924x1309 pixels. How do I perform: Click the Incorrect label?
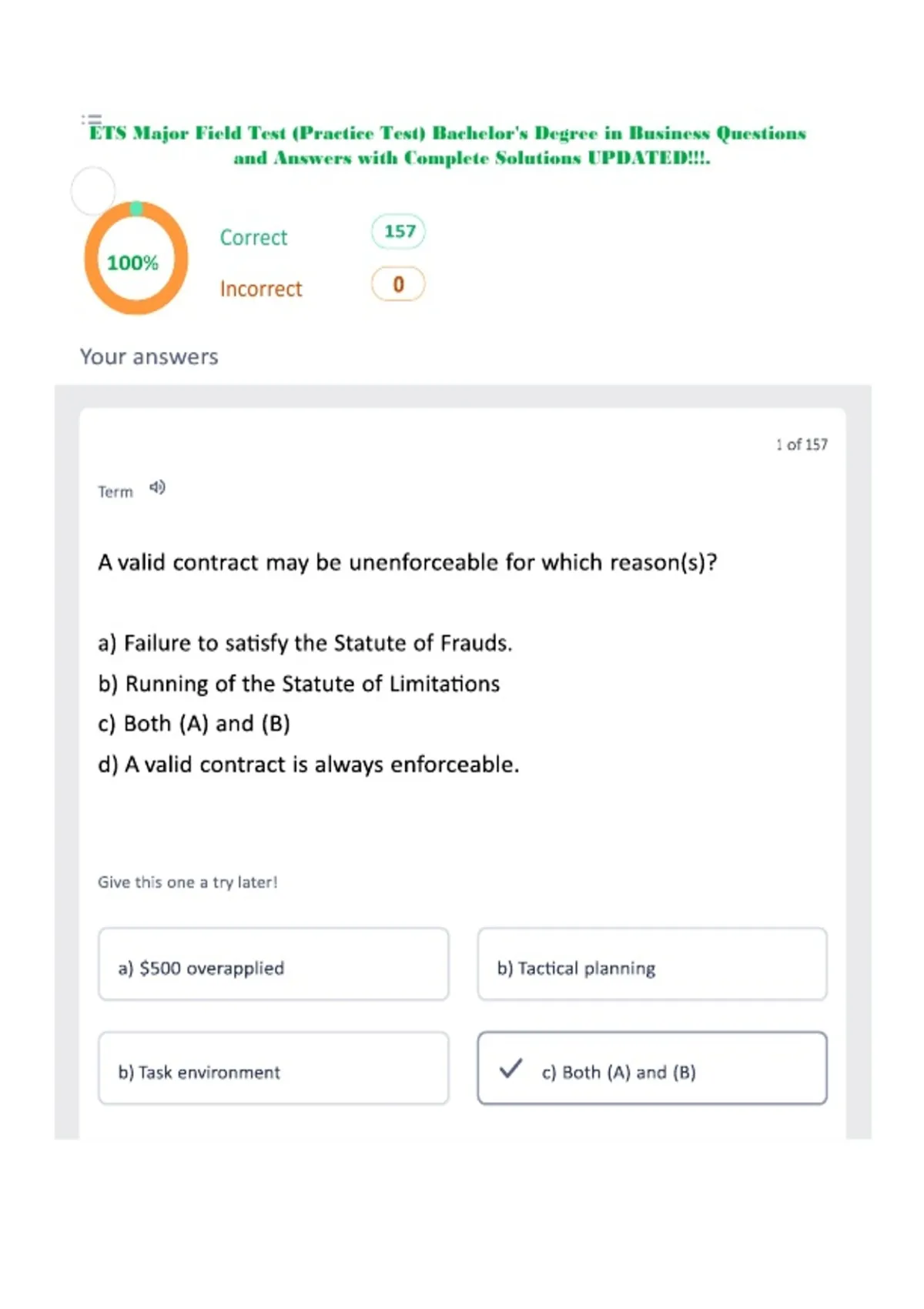tap(261, 289)
